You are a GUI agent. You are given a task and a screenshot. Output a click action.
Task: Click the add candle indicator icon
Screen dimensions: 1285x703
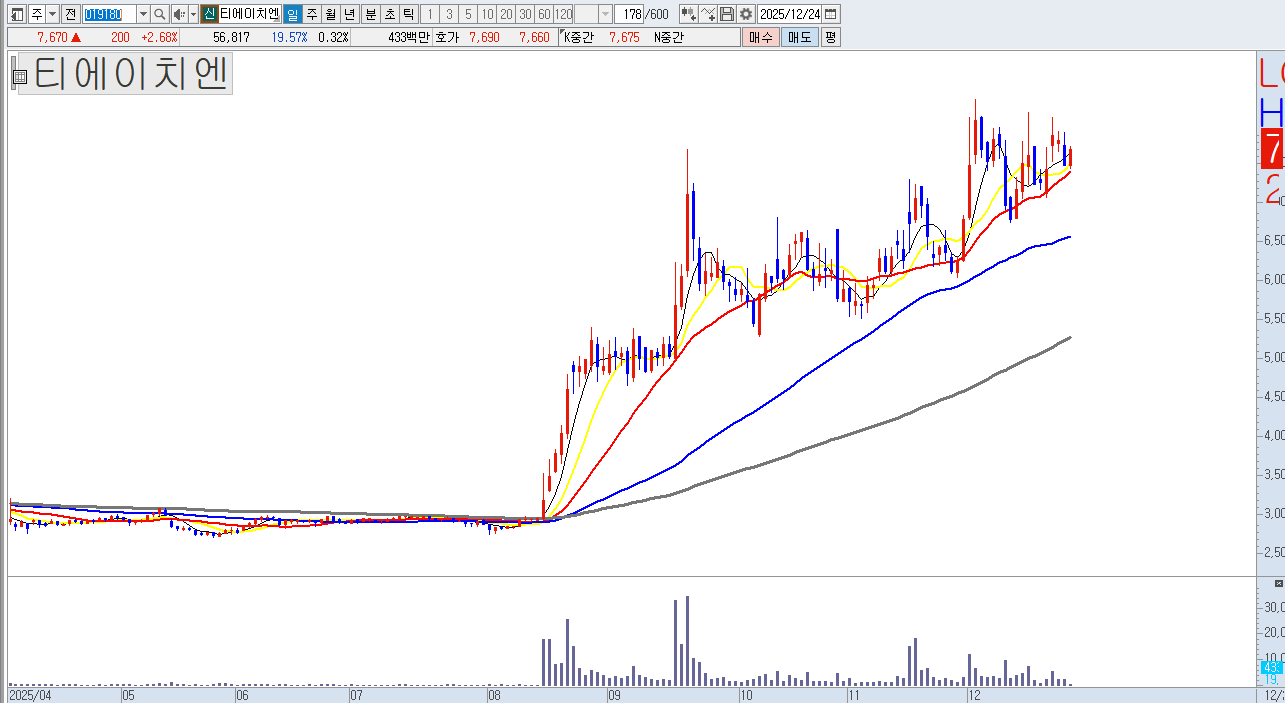(x=688, y=14)
